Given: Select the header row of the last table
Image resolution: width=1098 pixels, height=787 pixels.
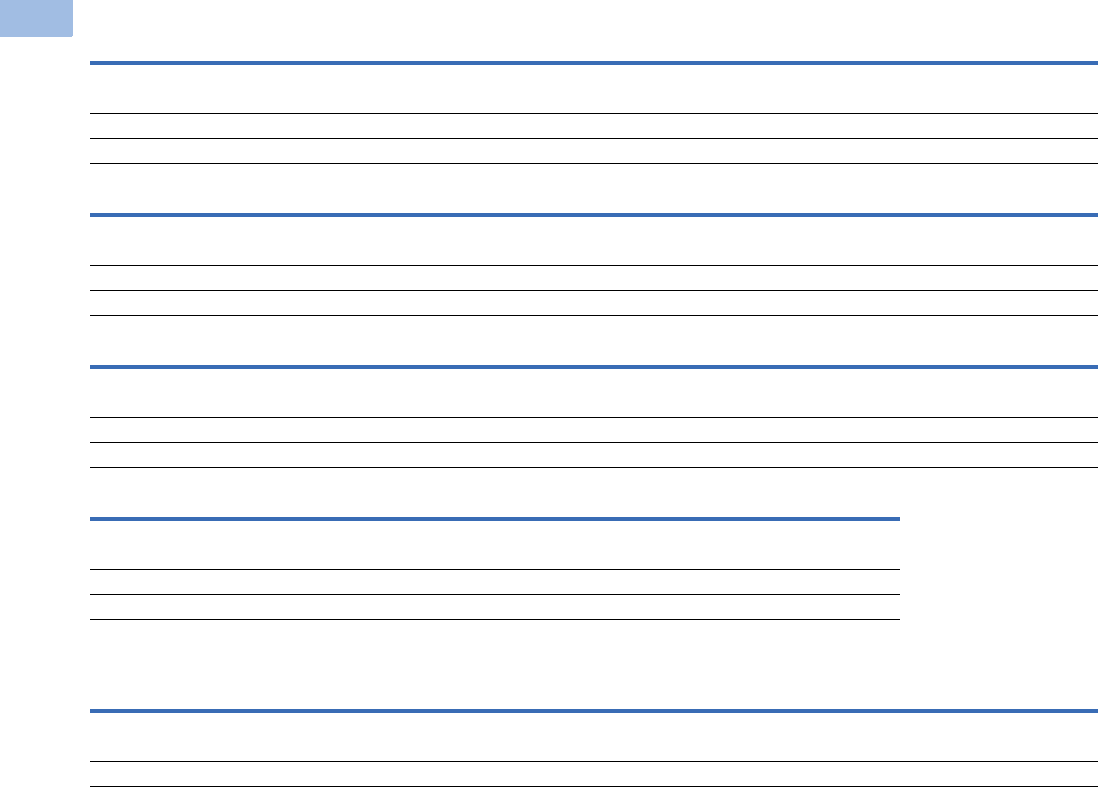Looking at the screenshot, I should point(594,737).
